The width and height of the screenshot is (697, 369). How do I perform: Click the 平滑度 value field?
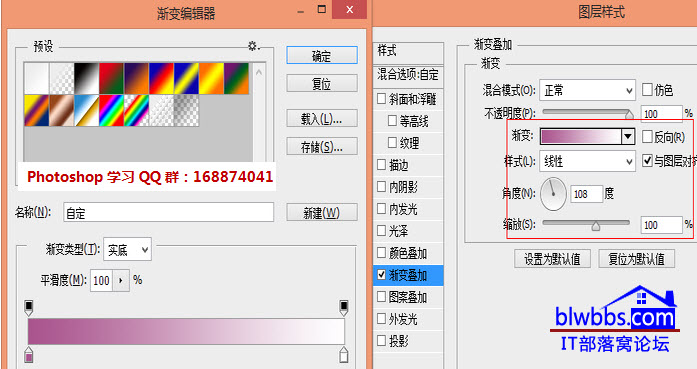click(102, 281)
